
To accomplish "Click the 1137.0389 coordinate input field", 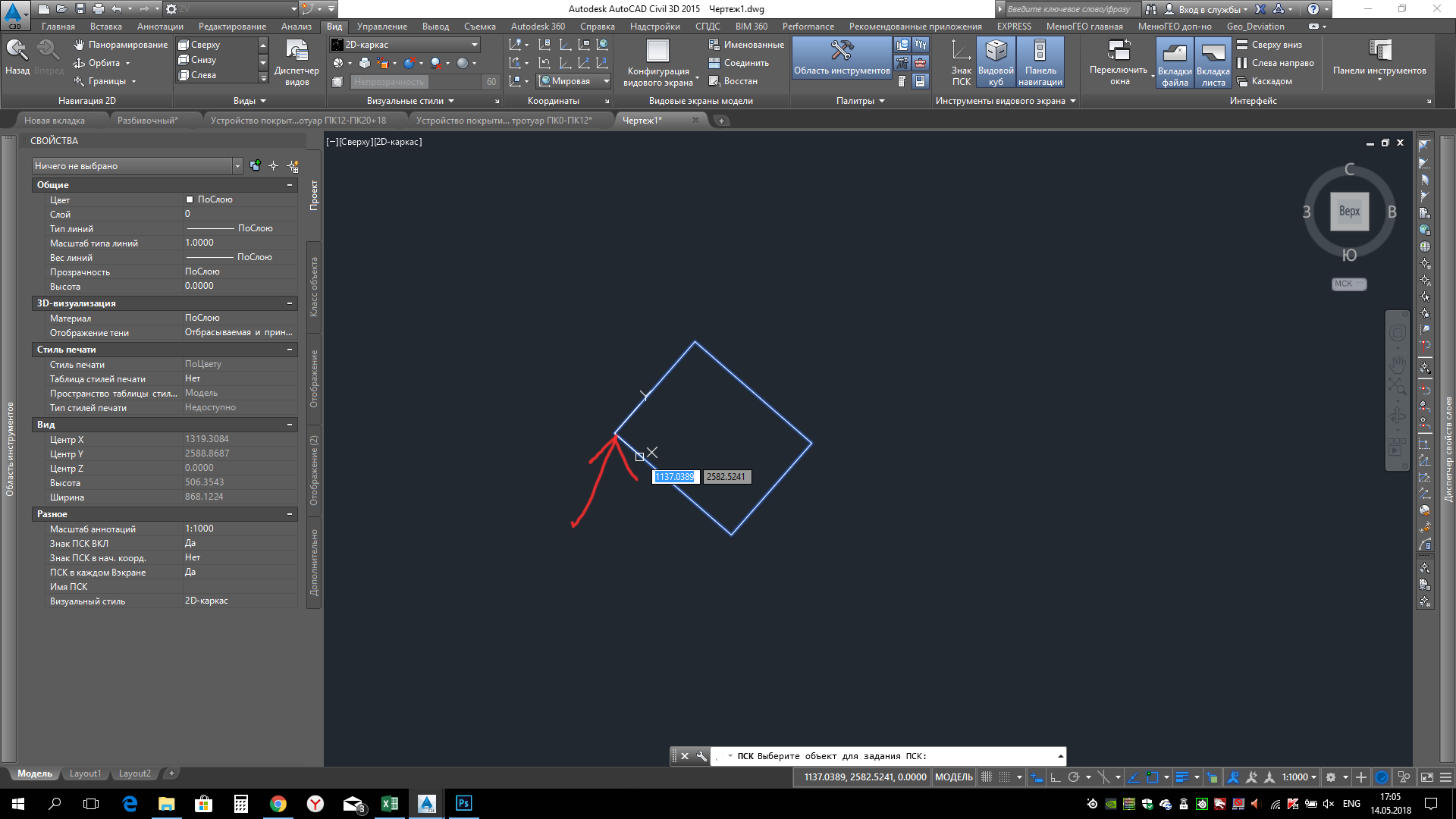I will click(674, 477).
